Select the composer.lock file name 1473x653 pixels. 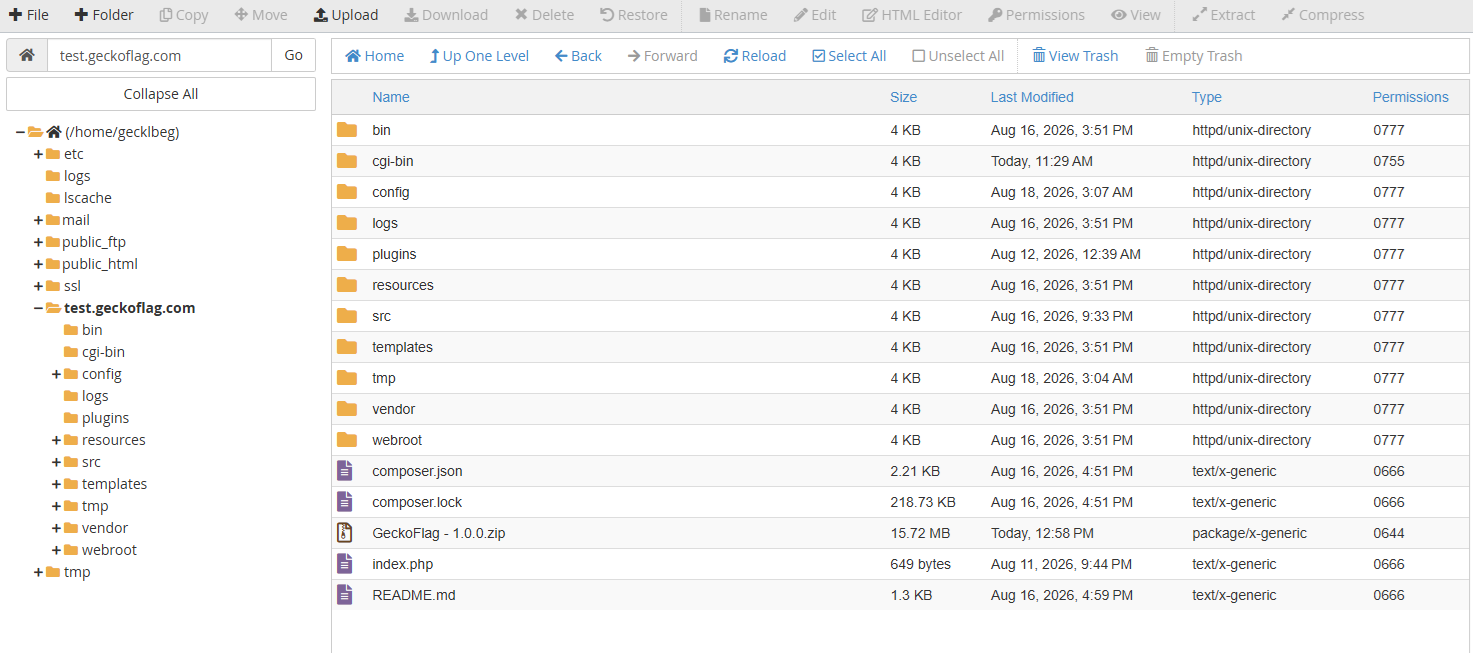[417, 502]
